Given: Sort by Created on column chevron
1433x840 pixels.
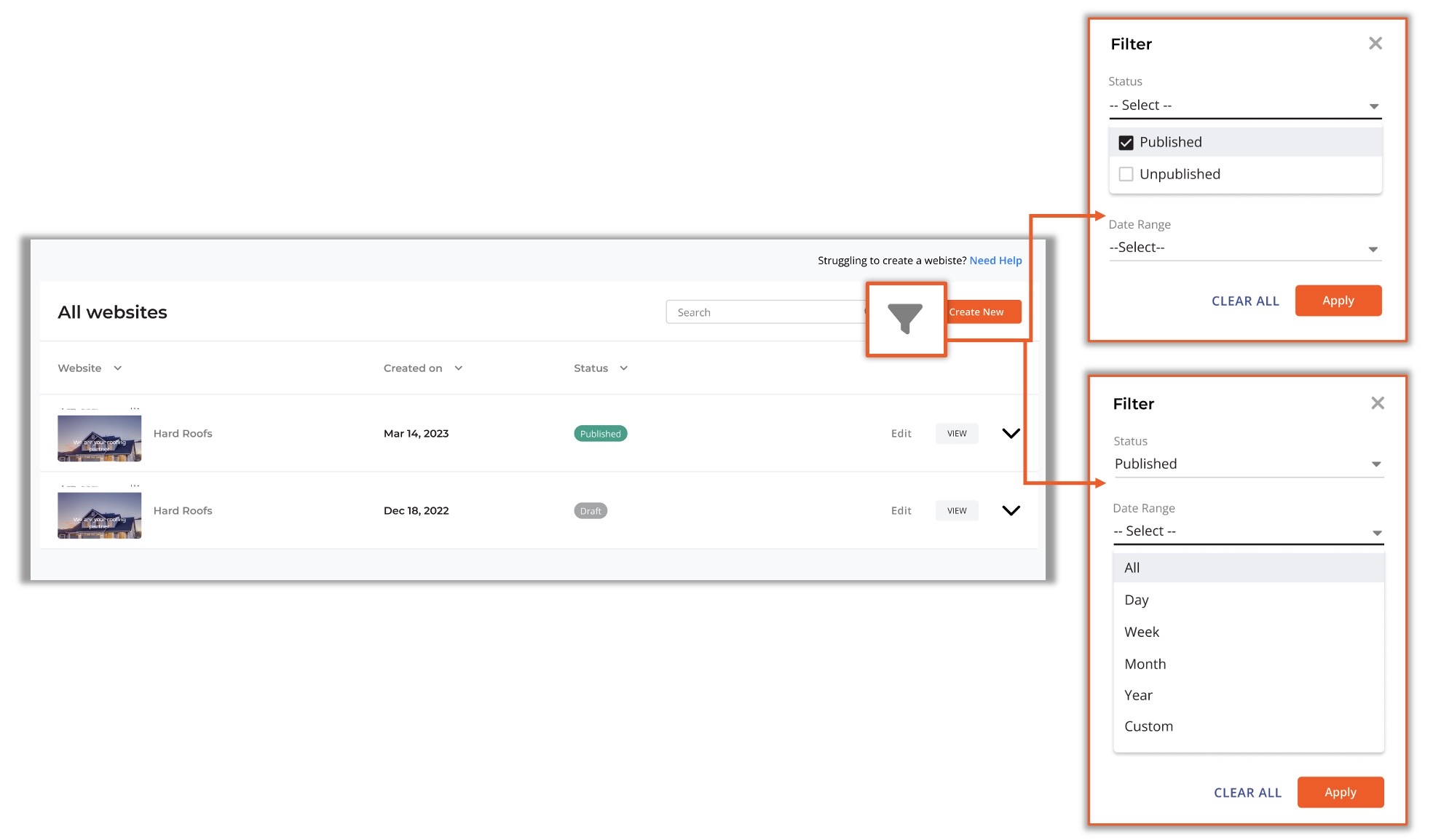Looking at the screenshot, I should point(459,368).
